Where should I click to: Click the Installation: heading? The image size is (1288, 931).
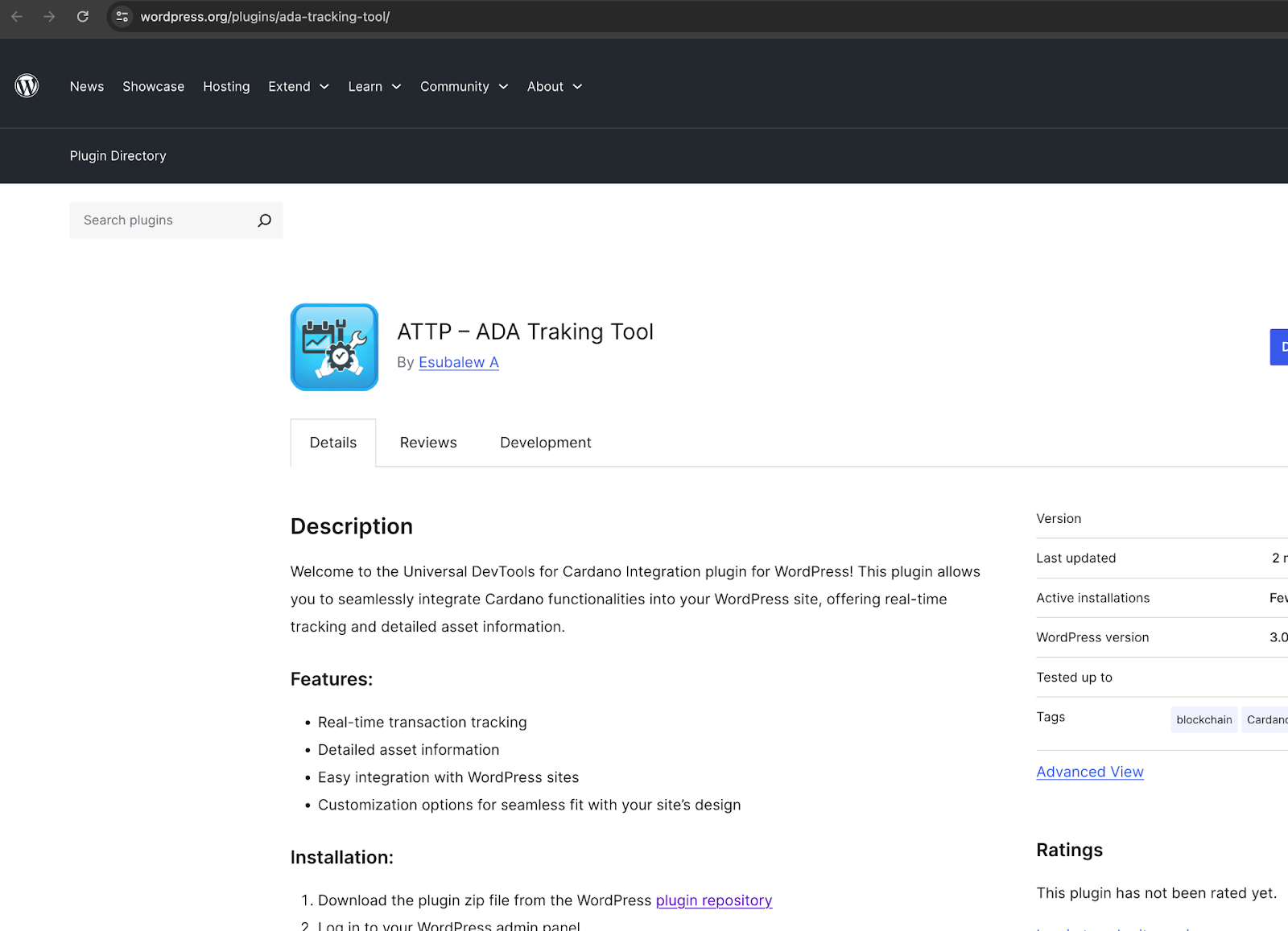pos(342,858)
